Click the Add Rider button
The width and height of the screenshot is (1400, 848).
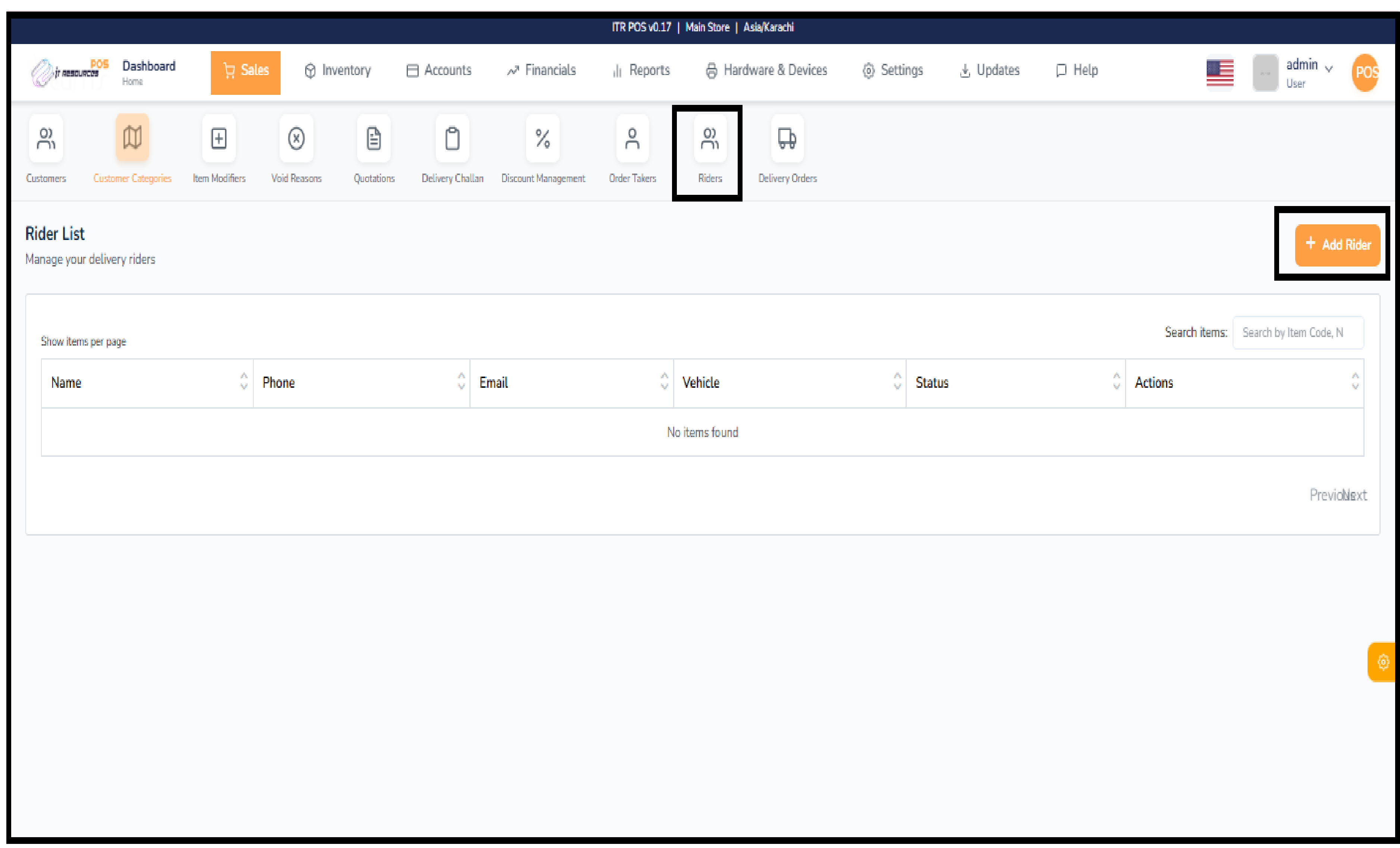(1337, 244)
